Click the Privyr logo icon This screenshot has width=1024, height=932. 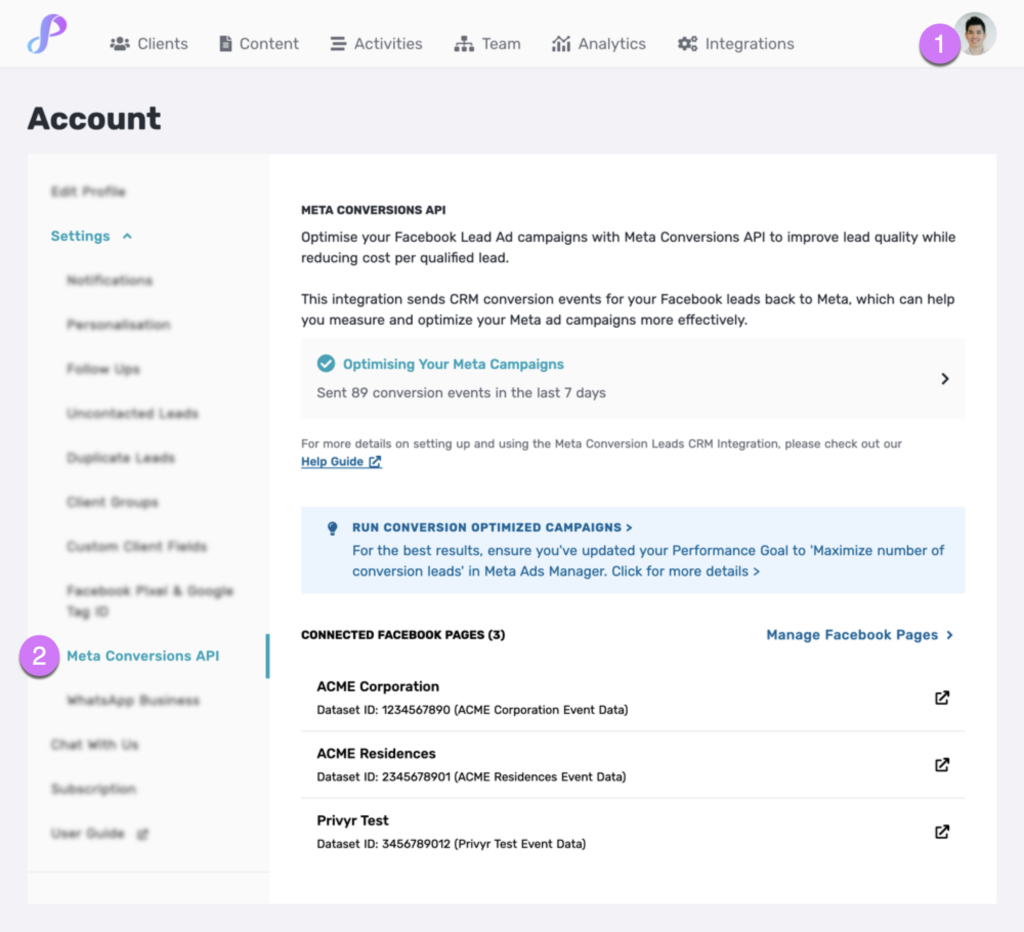[x=47, y=34]
